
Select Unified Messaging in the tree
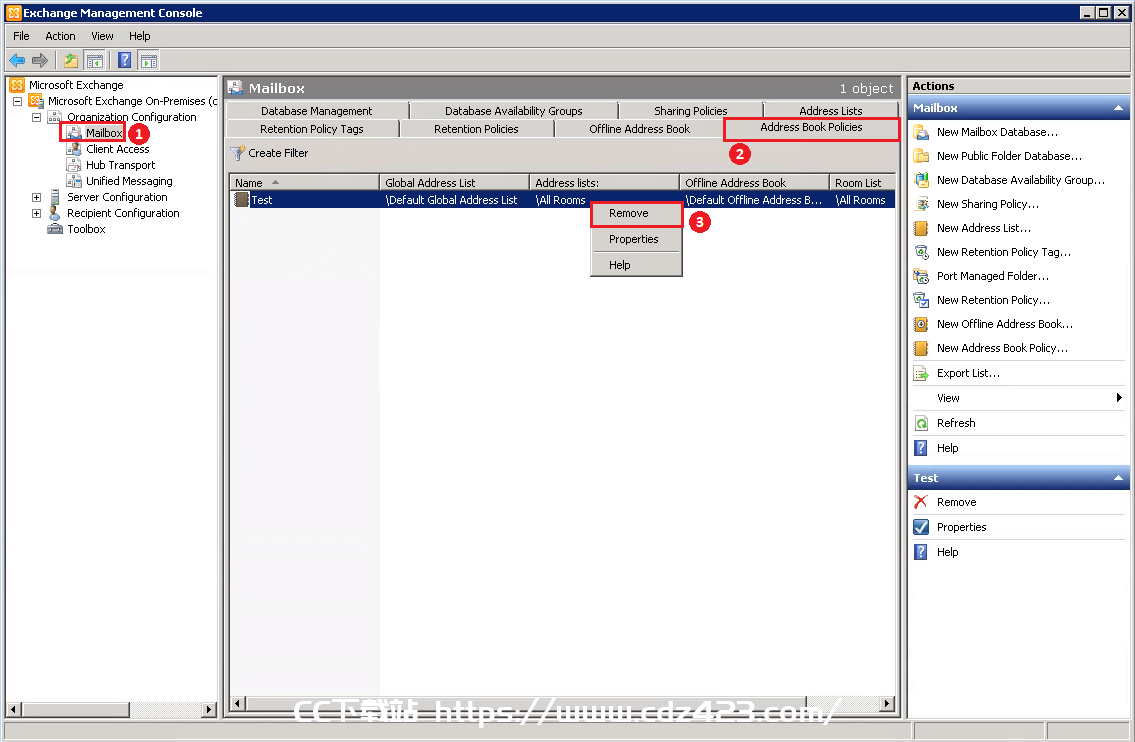coord(129,181)
